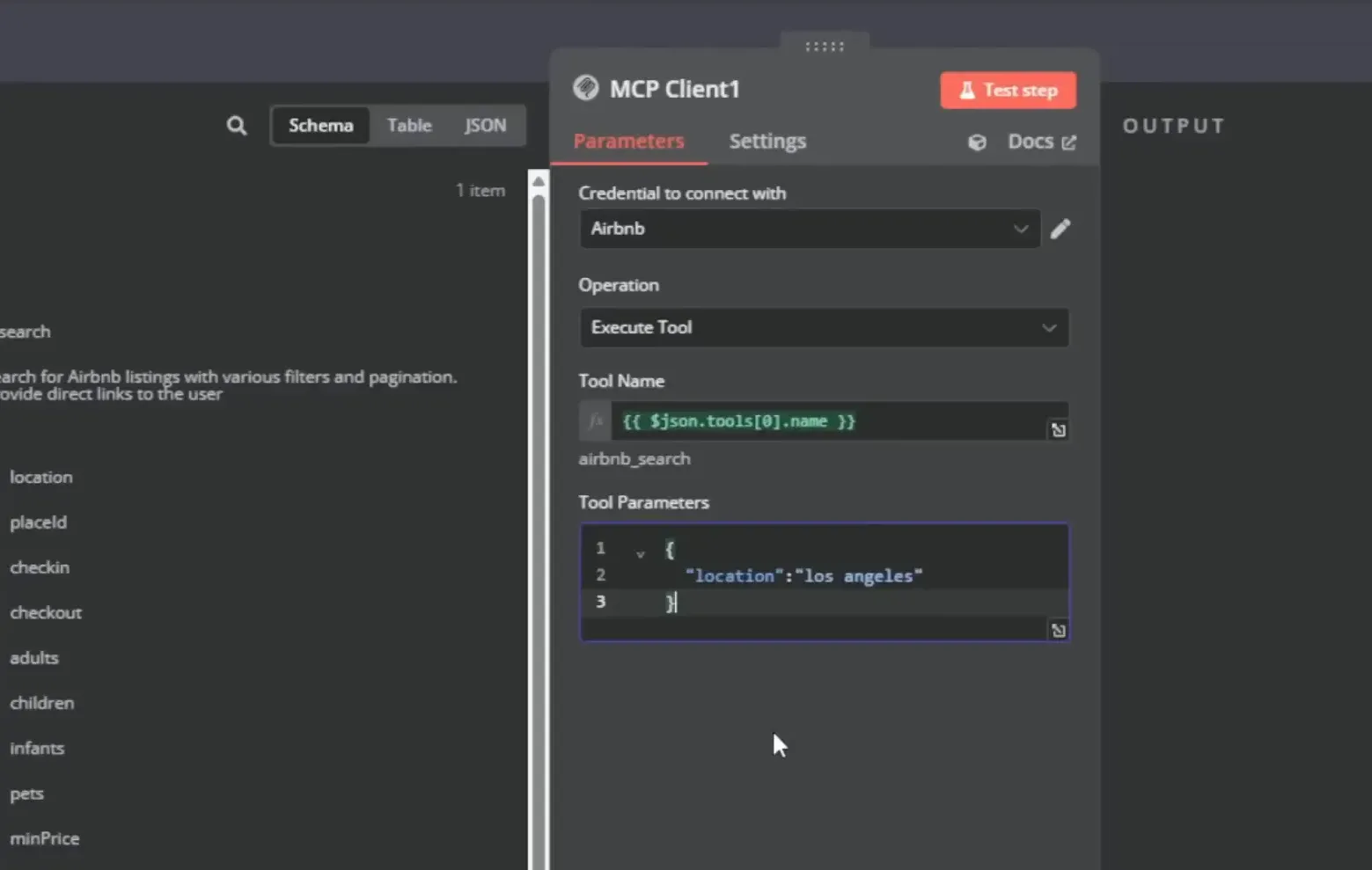The image size is (1372, 870).
Task: Switch to the JSON view
Action: click(x=486, y=125)
